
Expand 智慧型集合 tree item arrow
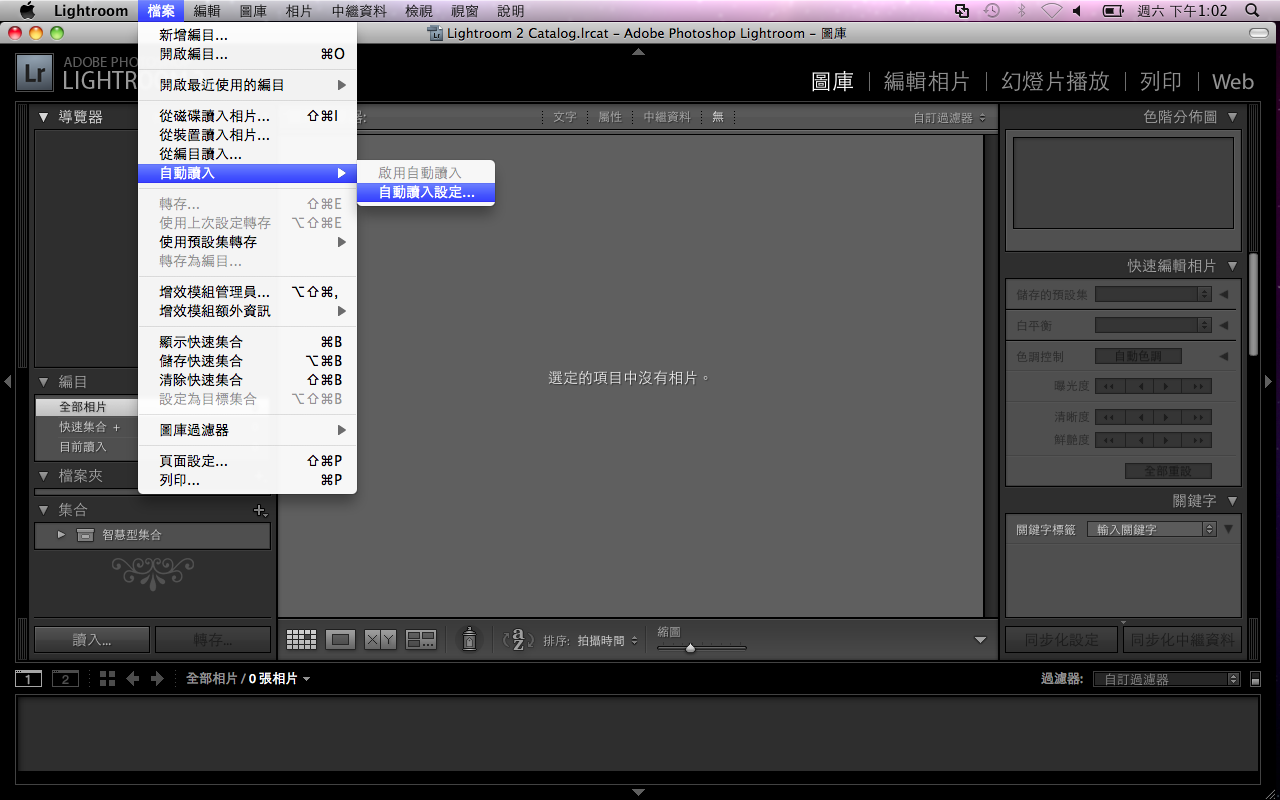62,535
